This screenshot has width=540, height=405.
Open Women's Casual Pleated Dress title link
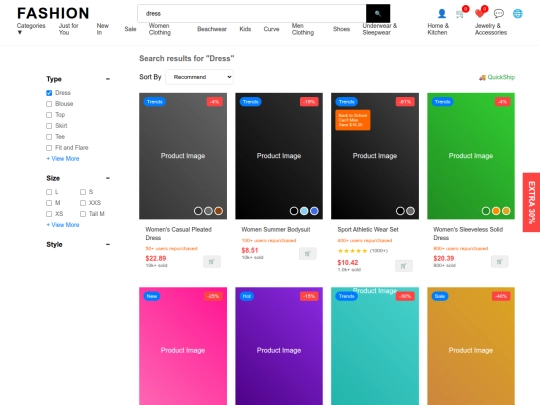(178, 234)
